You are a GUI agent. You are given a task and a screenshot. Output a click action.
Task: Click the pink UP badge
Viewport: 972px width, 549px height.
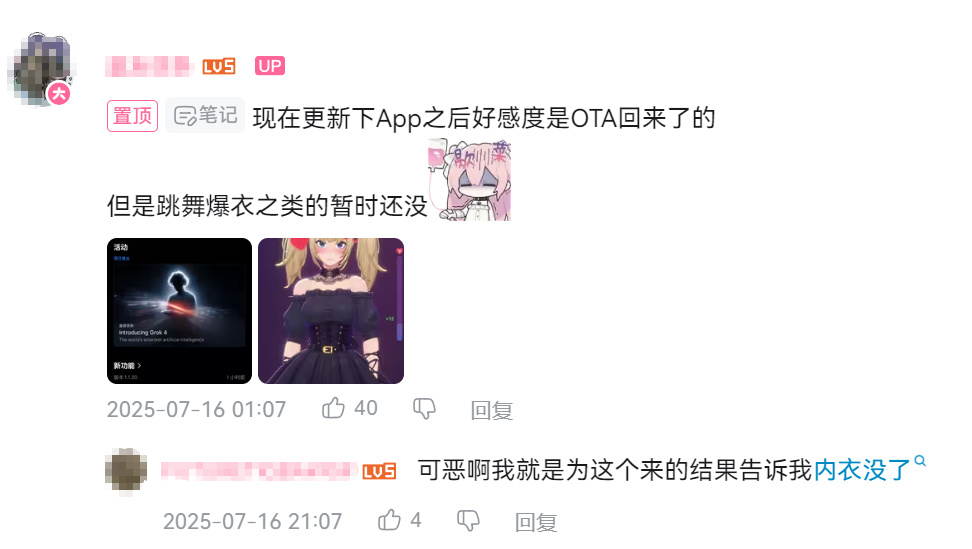[x=270, y=66]
